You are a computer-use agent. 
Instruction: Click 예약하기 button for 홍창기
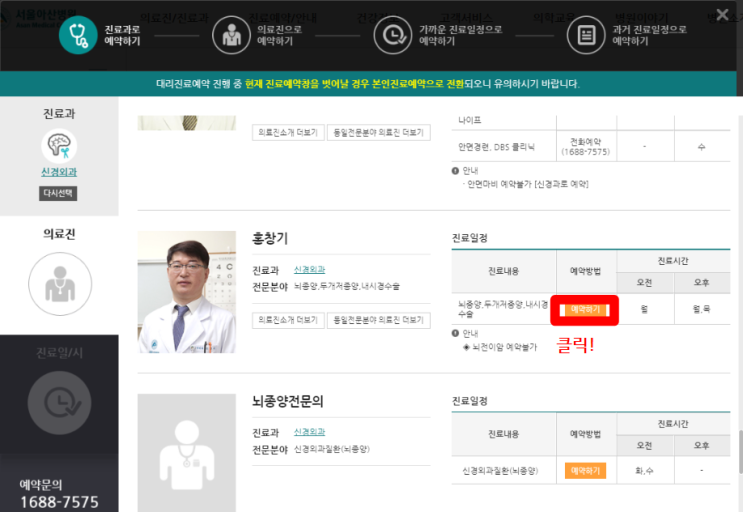585,310
